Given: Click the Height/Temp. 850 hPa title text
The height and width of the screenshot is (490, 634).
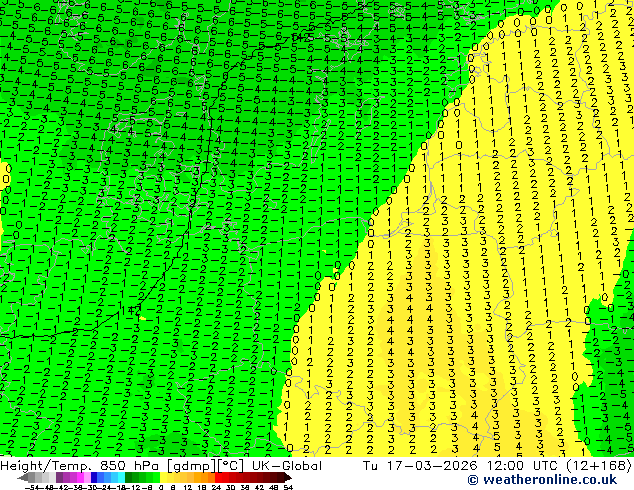Looking at the screenshot, I should (x=81, y=466).
